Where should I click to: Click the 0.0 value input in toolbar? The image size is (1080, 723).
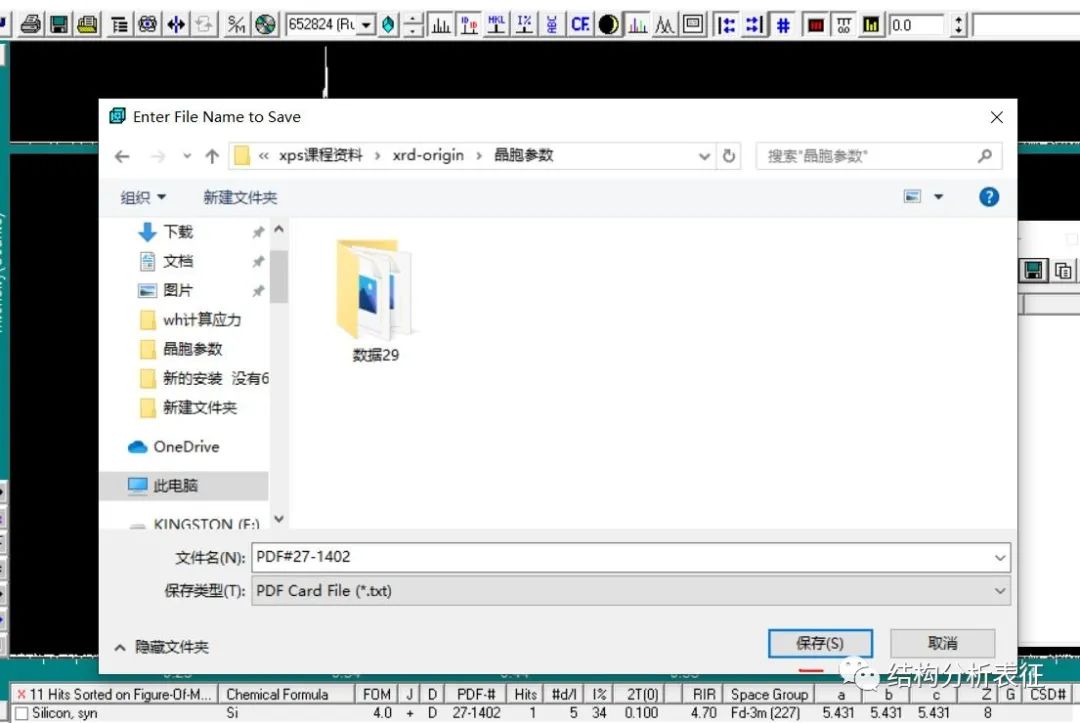click(916, 25)
